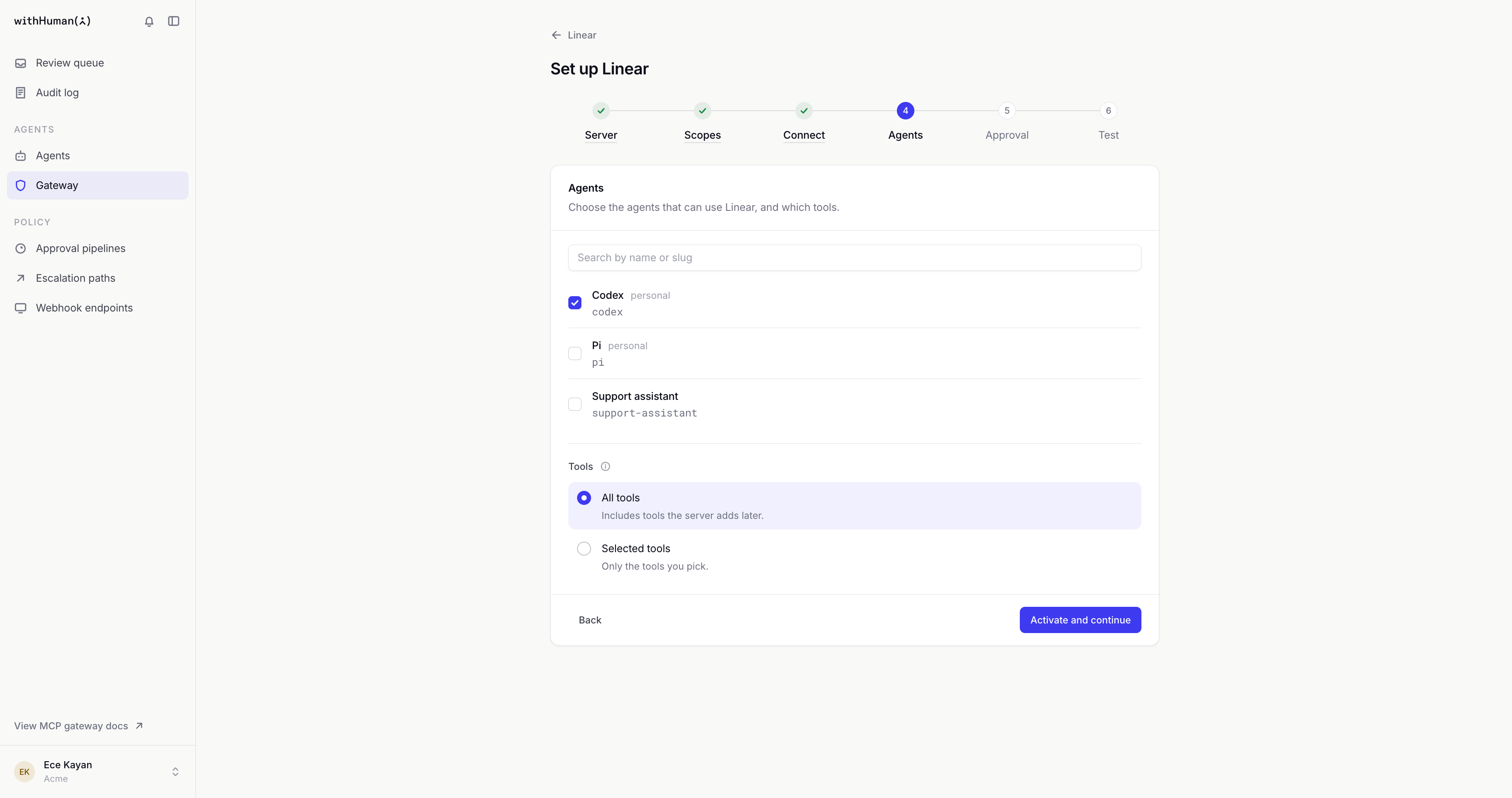This screenshot has height=798, width=1512.
Task: Collapse the sidebar panel icon
Action: point(174,21)
